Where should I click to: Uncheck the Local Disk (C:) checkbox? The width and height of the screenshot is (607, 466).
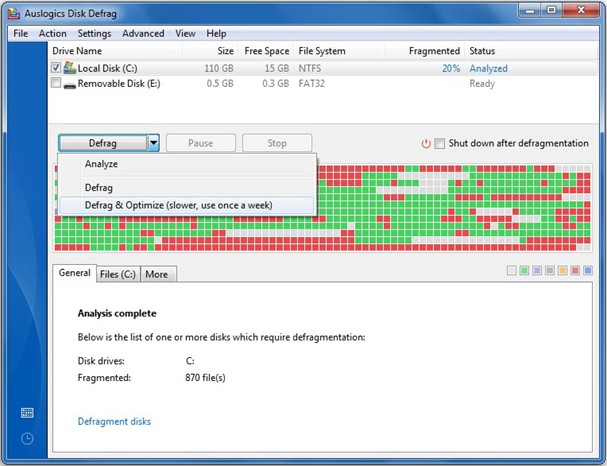(56, 67)
